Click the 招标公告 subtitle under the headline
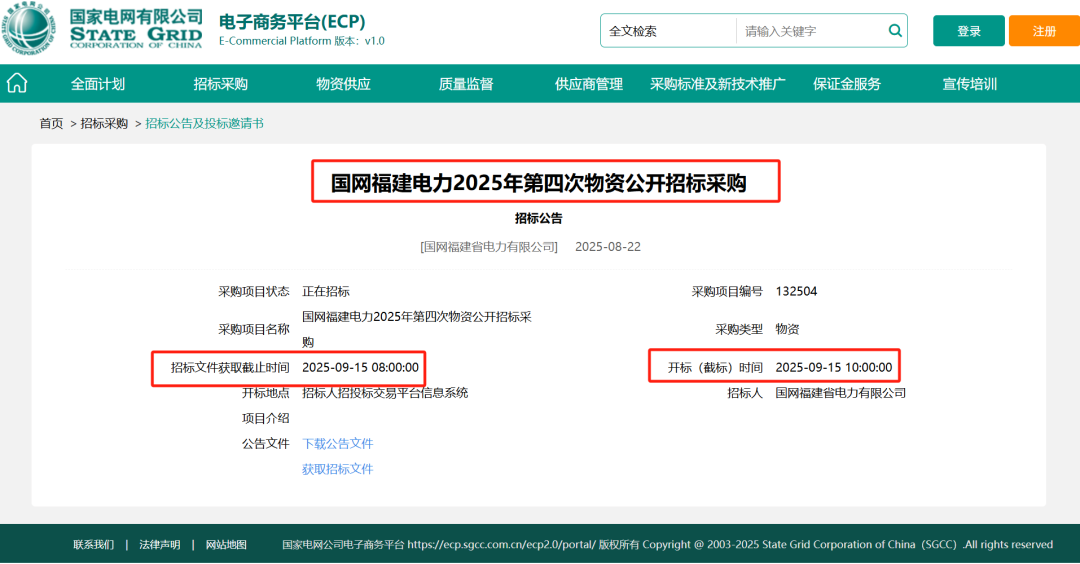The width and height of the screenshot is (1080, 564). click(x=539, y=218)
